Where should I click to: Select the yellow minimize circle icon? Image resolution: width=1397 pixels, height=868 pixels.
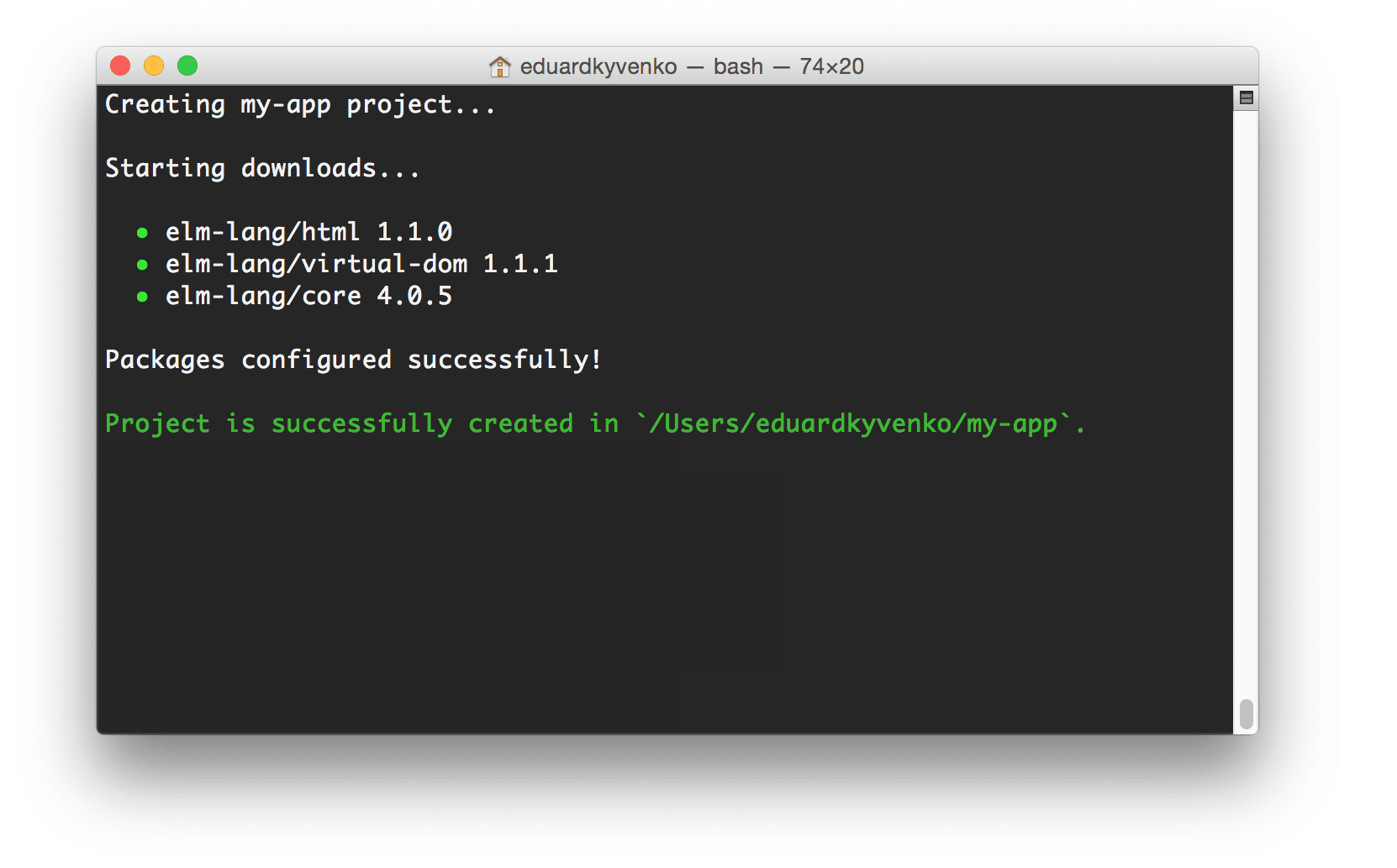[x=155, y=65]
